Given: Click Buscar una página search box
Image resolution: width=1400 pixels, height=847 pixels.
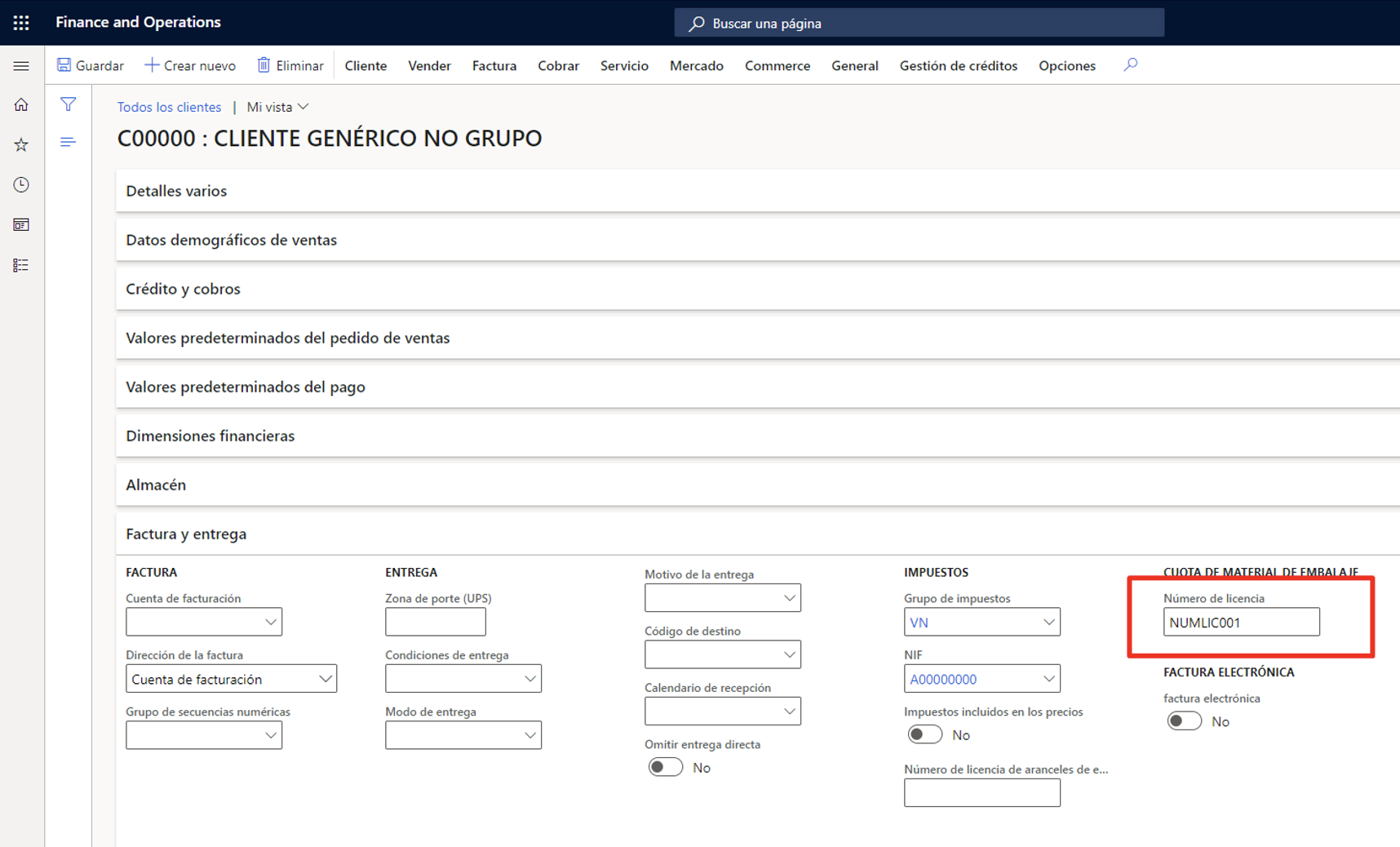Looking at the screenshot, I should (919, 23).
